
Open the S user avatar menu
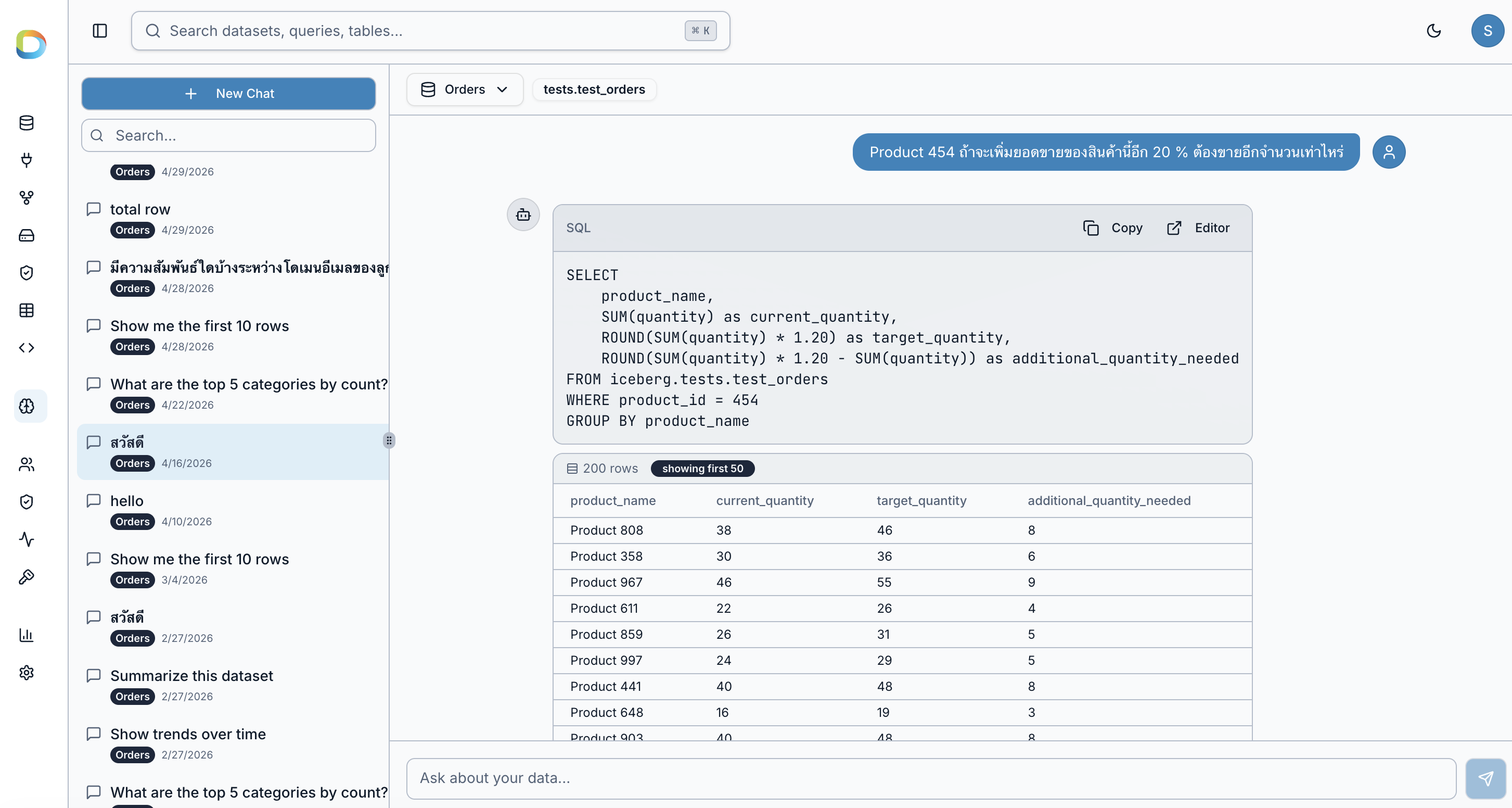pyautogui.click(x=1488, y=31)
